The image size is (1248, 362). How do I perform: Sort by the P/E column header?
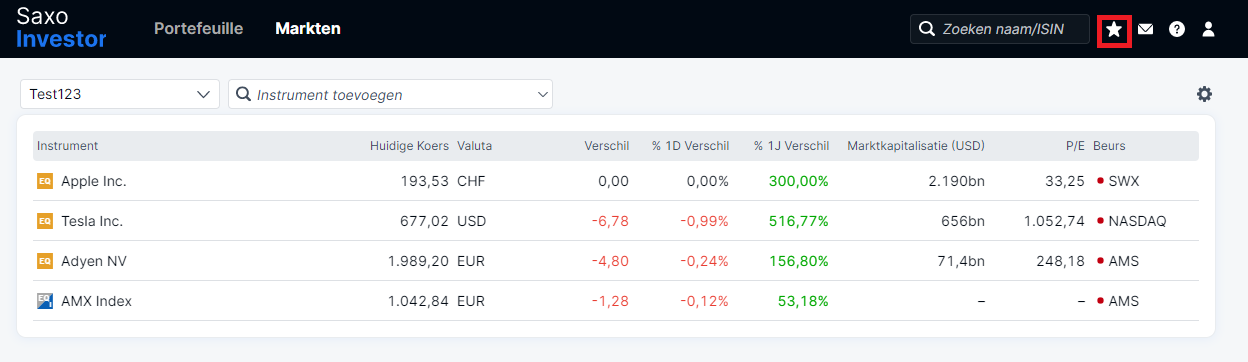click(1075, 146)
